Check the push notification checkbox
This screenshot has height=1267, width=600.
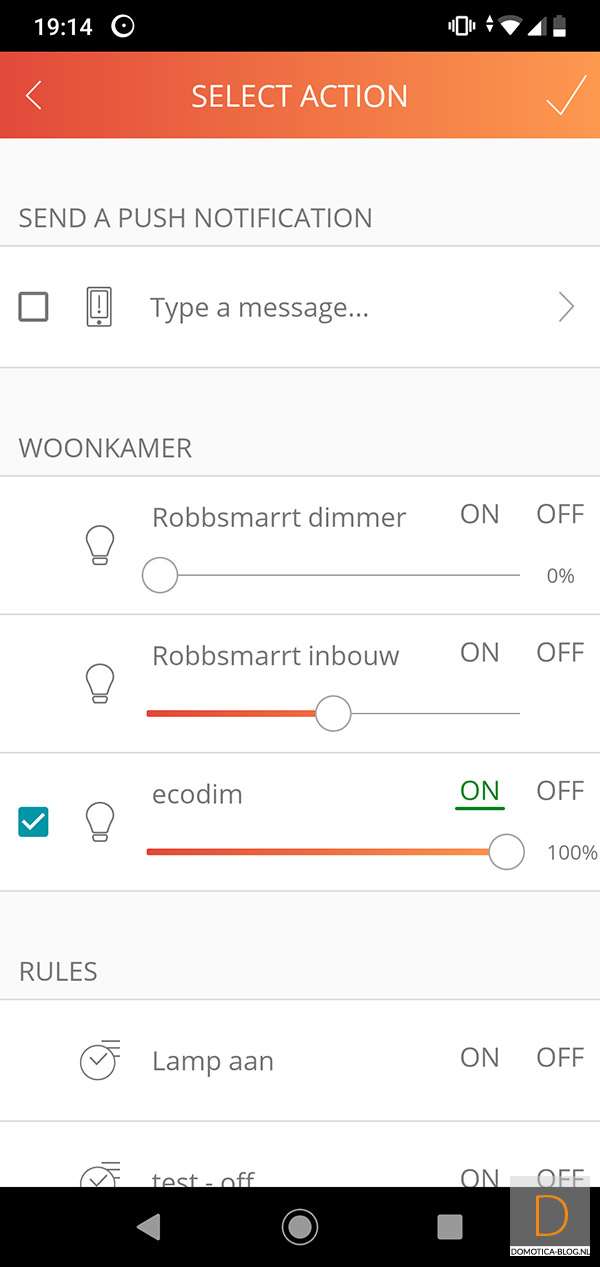pyautogui.click(x=34, y=307)
